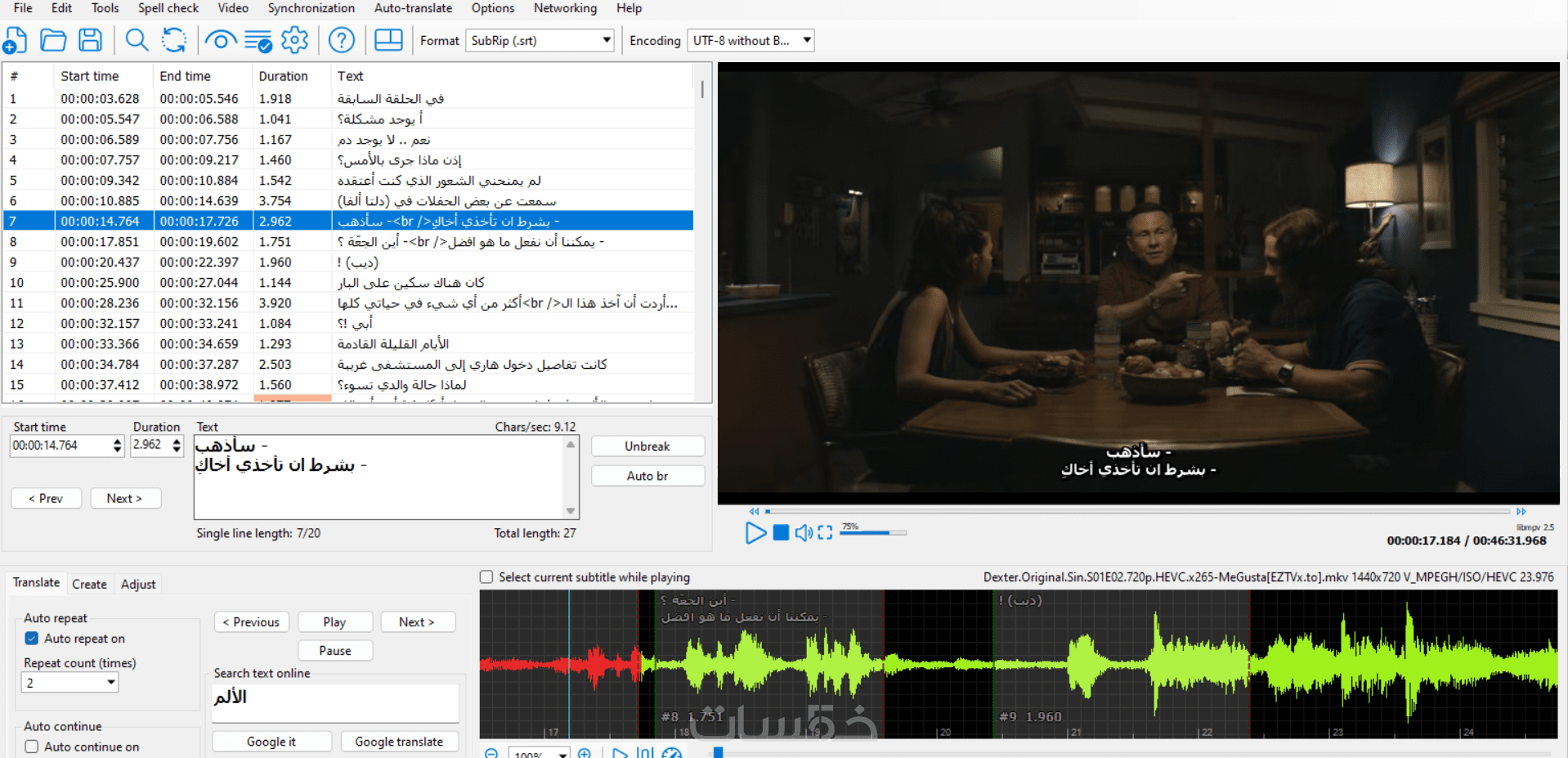Zoom in the waveform with the plus icon
This screenshot has height=758, width=1568.
(585, 753)
